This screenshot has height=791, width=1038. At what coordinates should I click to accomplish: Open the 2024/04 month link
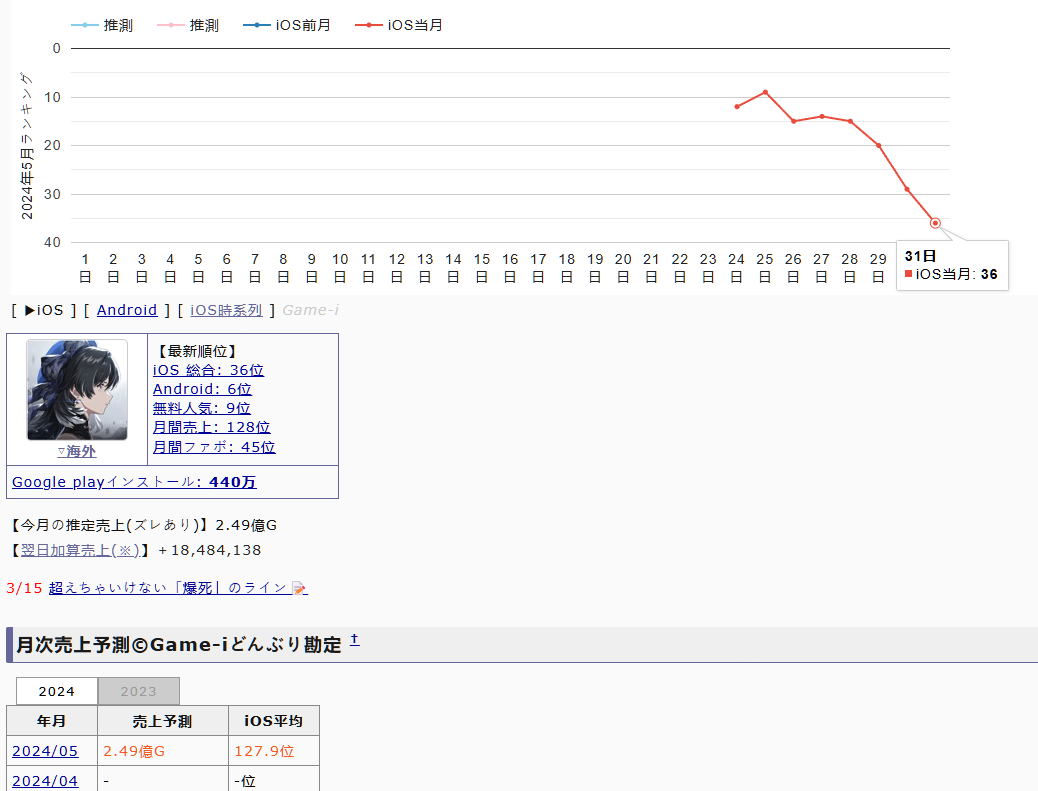tap(45, 781)
